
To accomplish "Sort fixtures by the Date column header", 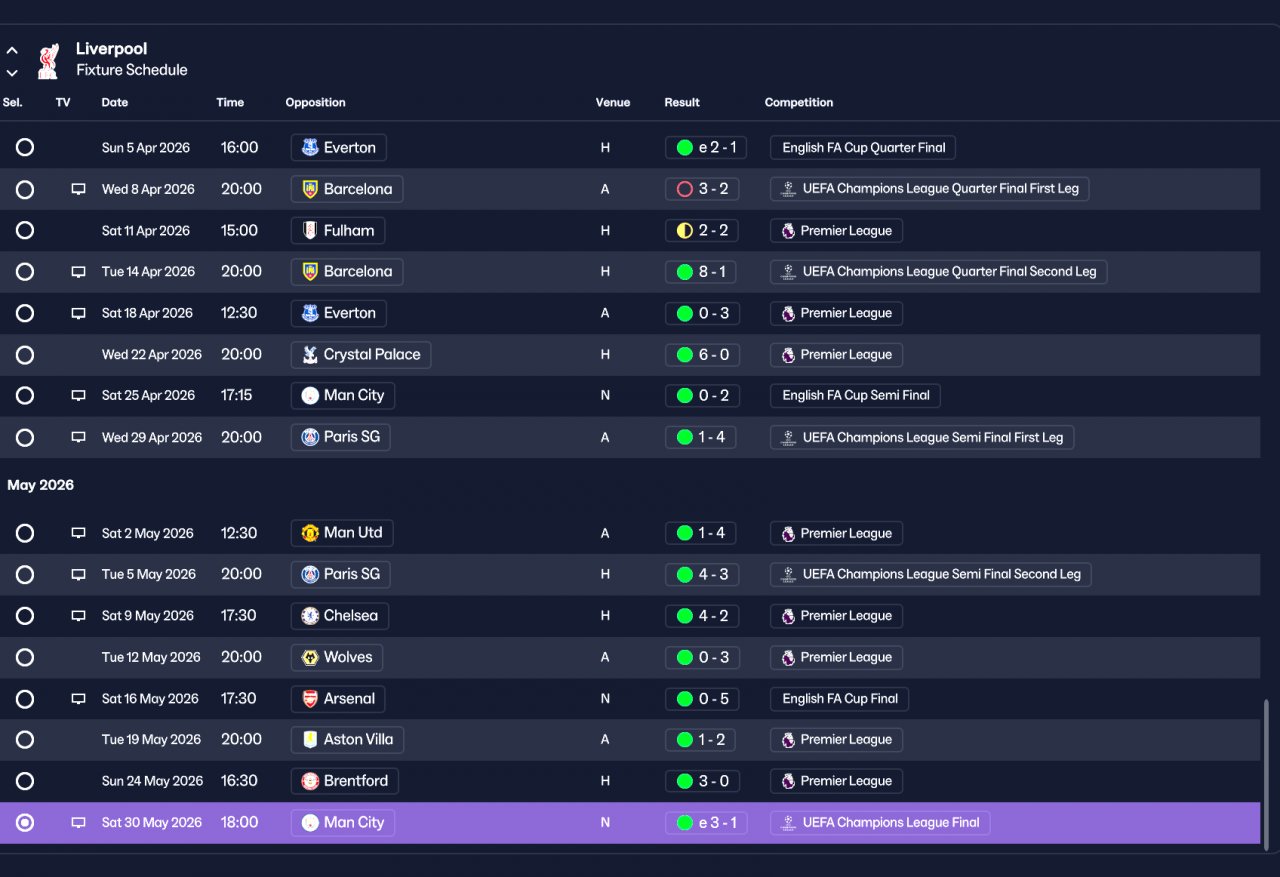I will coord(115,103).
